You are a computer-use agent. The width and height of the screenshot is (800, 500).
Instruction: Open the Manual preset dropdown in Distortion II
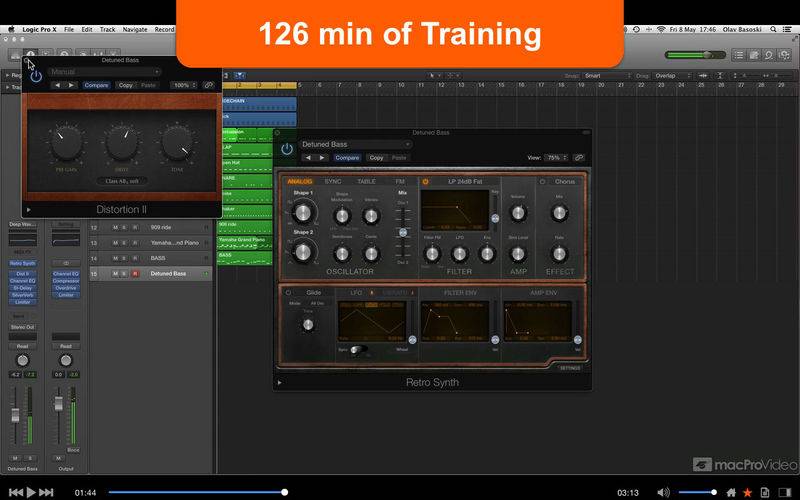coord(105,72)
